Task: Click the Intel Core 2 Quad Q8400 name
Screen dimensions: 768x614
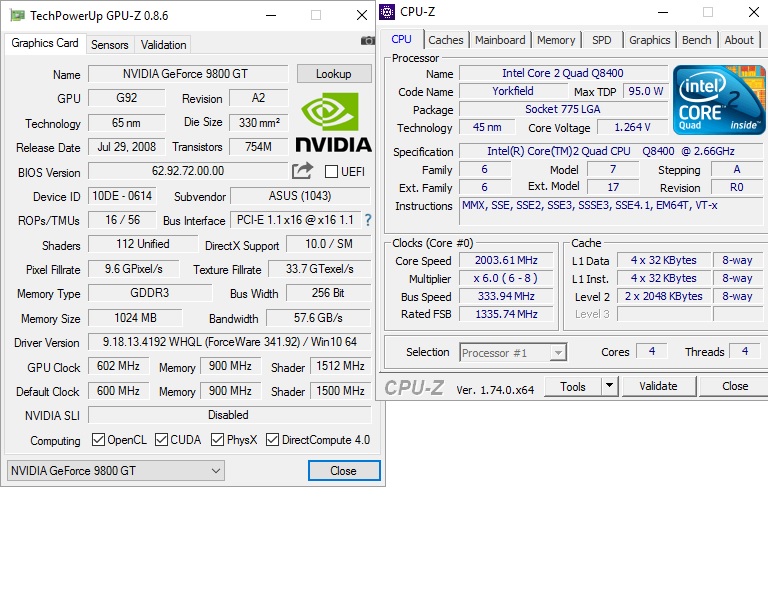Action: click(563, 73)
